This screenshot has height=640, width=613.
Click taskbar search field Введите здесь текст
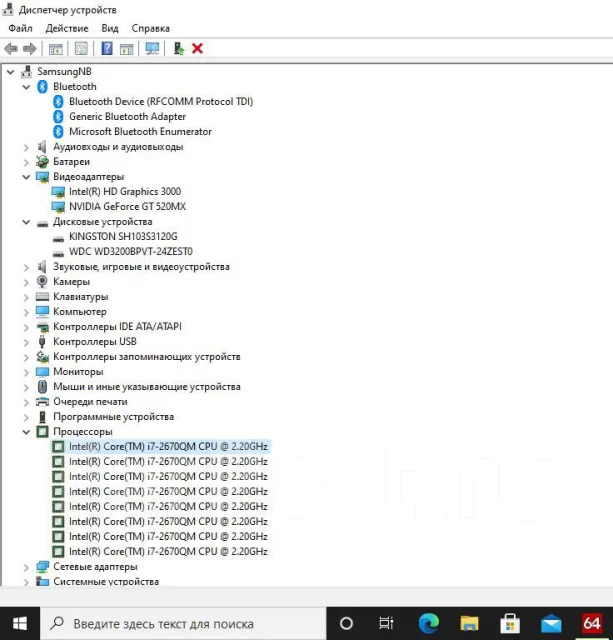[x=183, y=624]
